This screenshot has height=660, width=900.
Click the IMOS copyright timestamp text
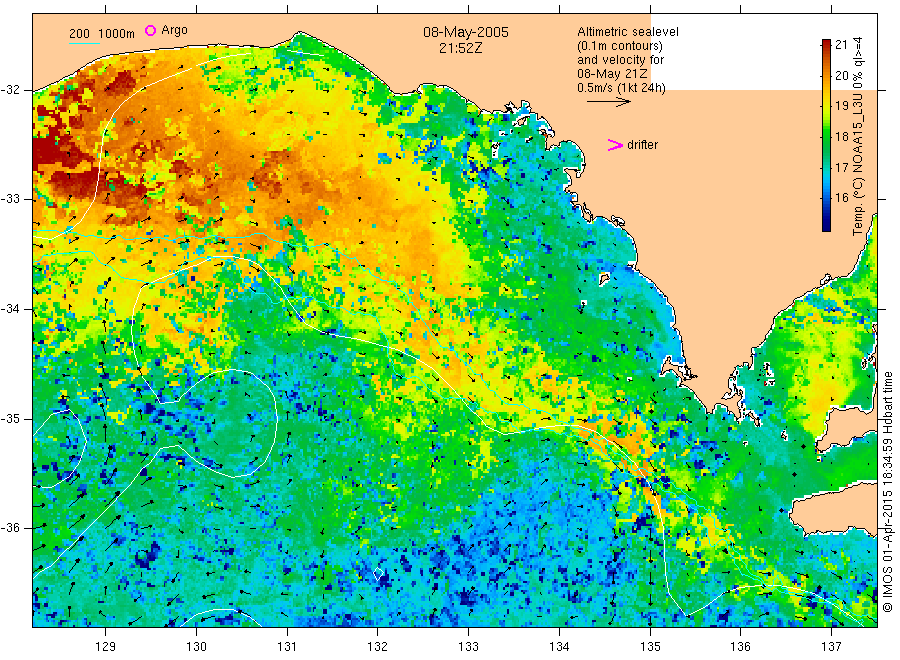[888, 491]
